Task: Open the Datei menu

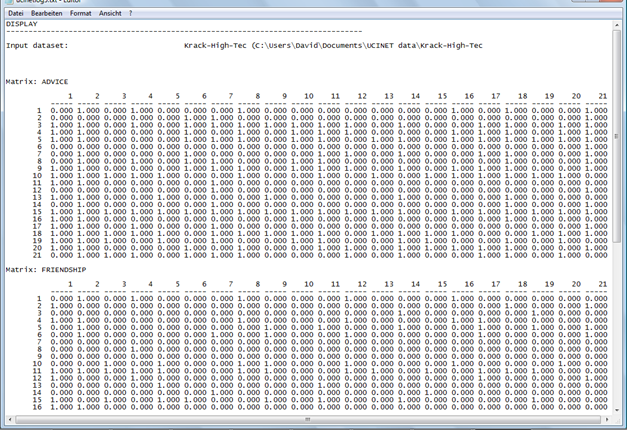Action: (16, 13)
